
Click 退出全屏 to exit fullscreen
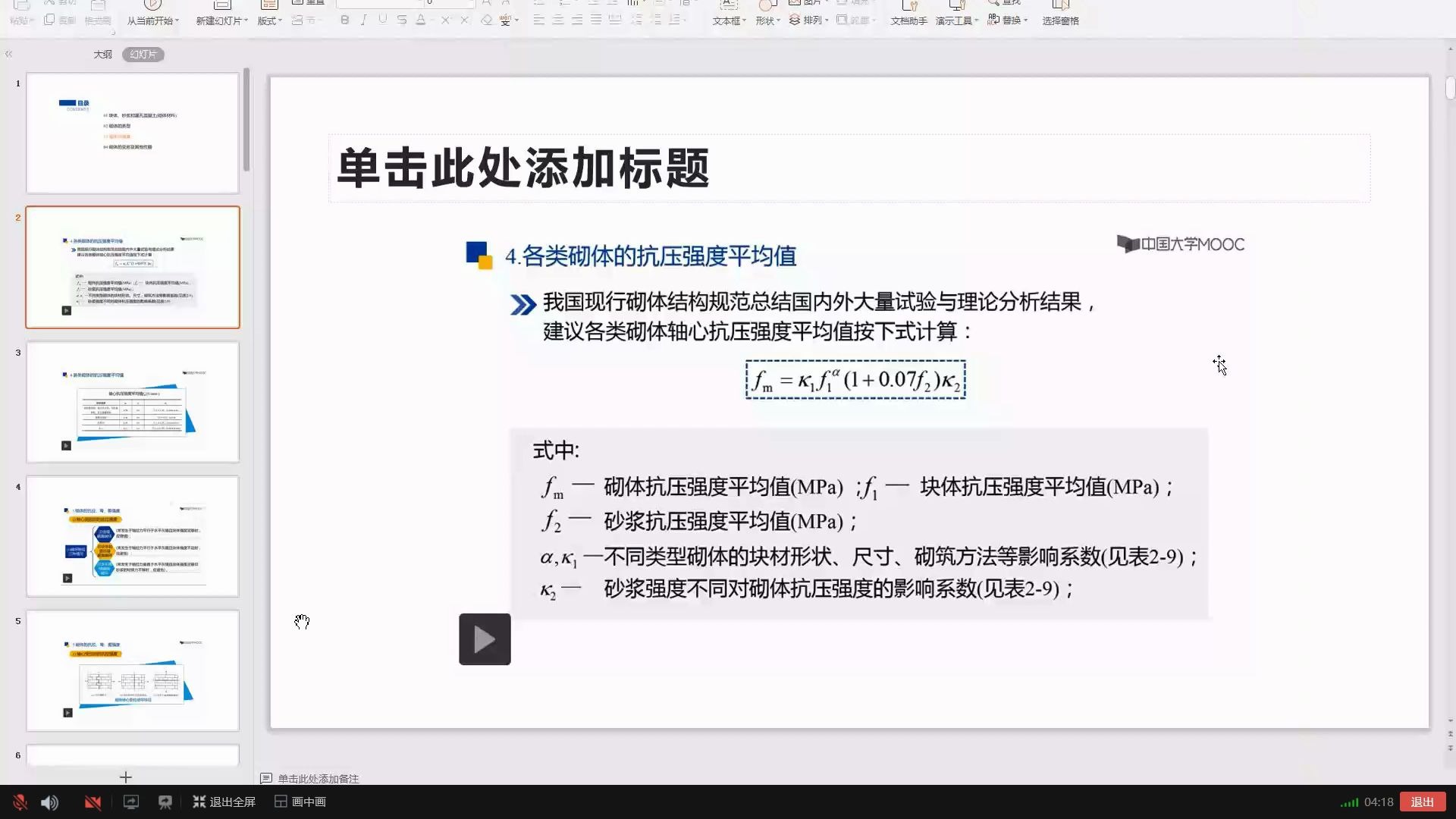pos(224,802)
